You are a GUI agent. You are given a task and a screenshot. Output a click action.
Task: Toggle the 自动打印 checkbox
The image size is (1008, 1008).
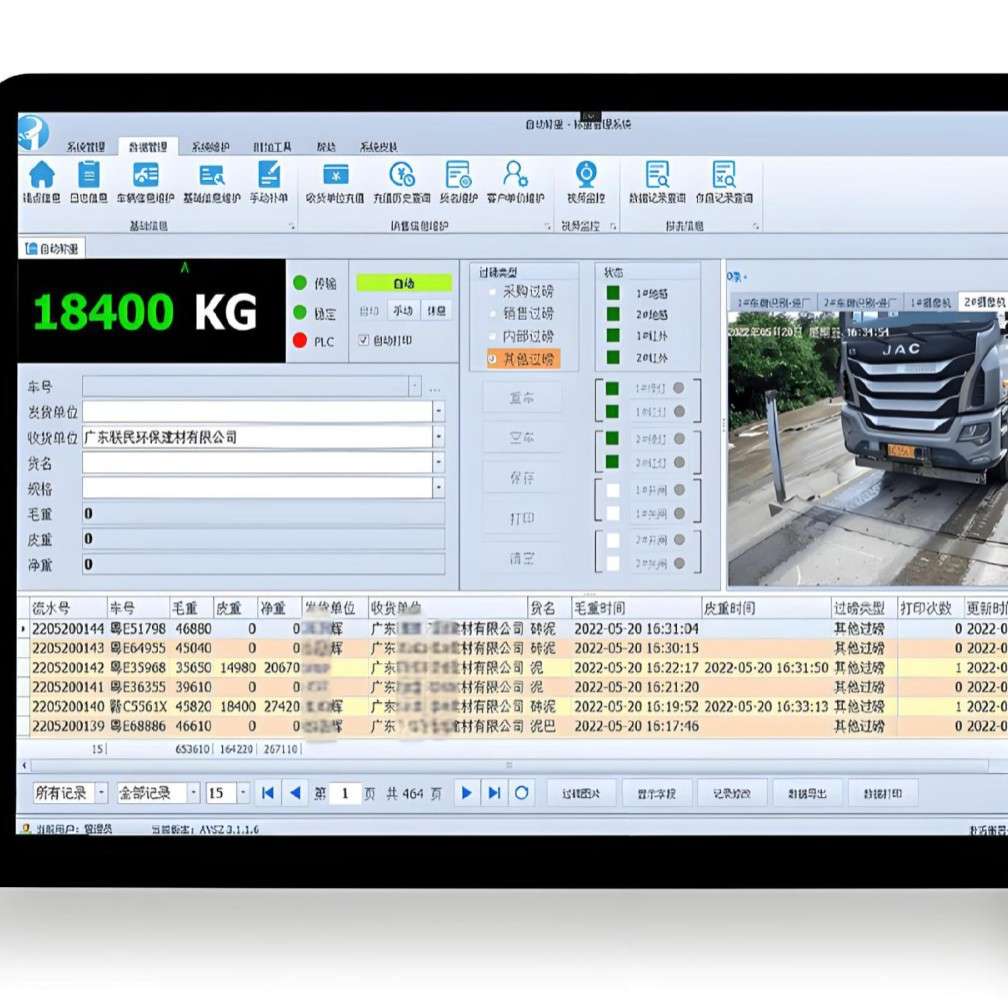363,340
